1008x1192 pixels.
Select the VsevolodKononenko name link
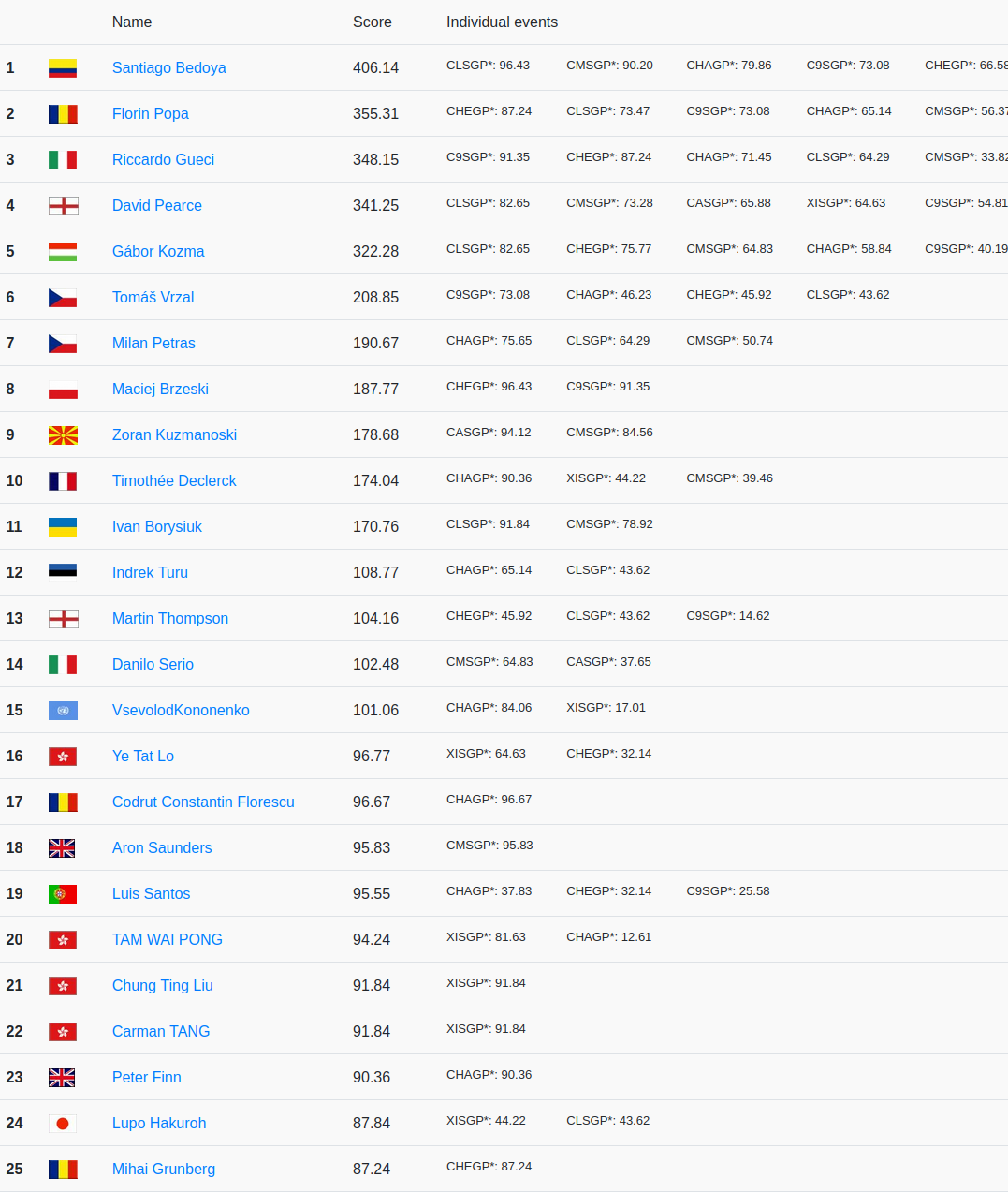click(x=181, y=710)
